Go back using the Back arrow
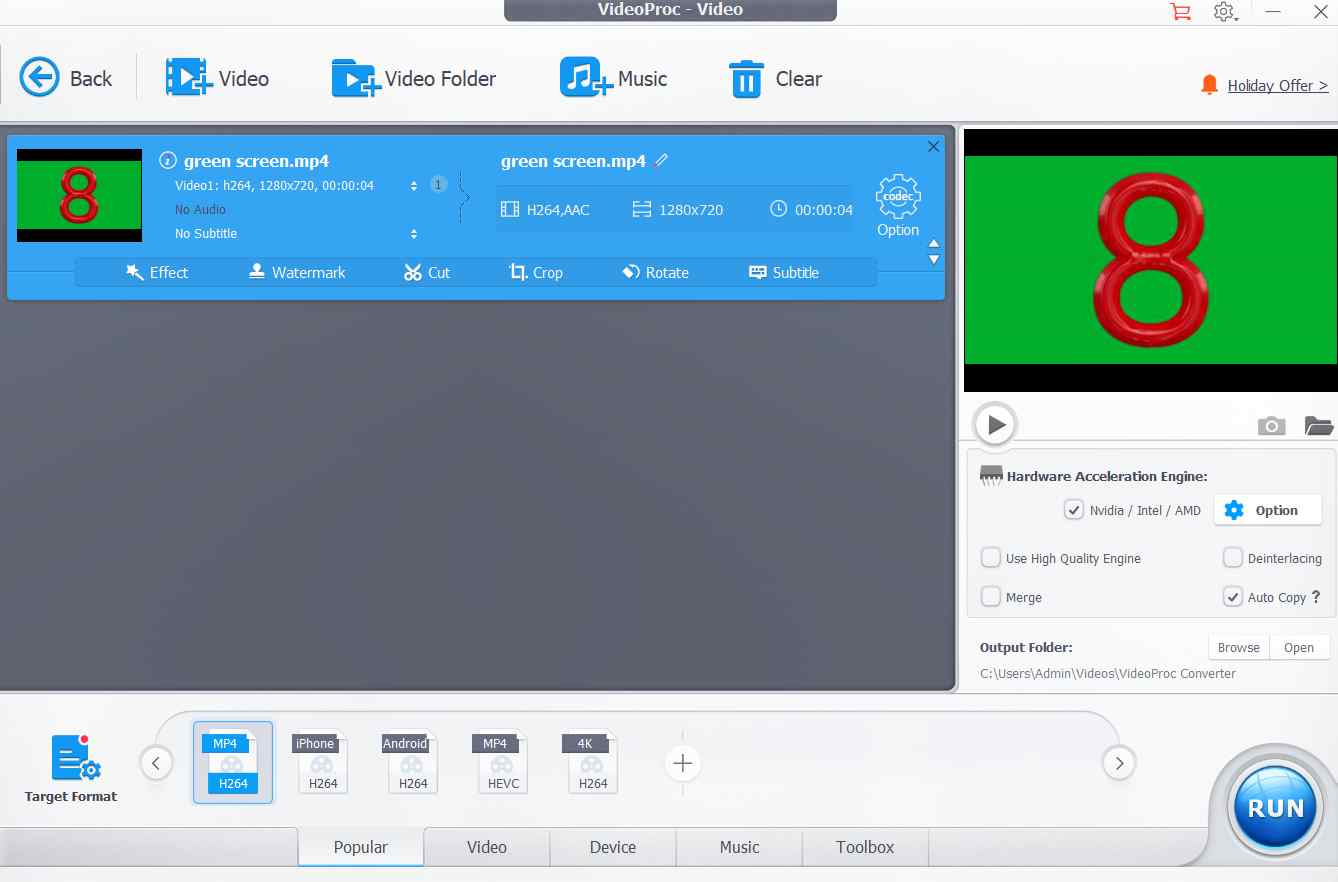Image resolution: width=1338 pixels, height=882 pixels. pos(66,78)
